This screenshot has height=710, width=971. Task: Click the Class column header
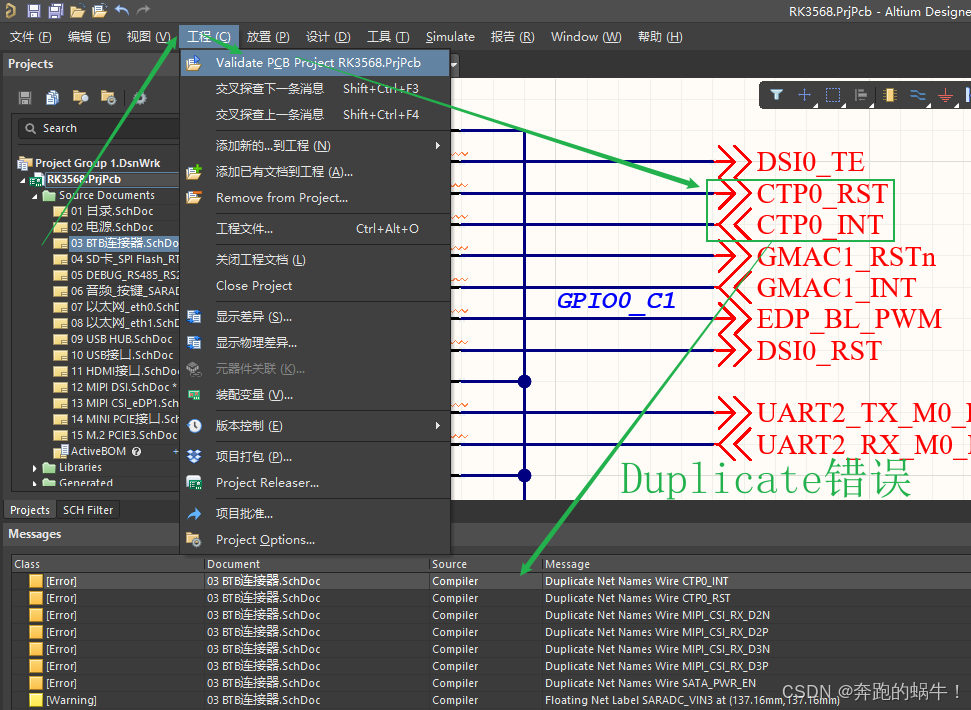[27, 564]
